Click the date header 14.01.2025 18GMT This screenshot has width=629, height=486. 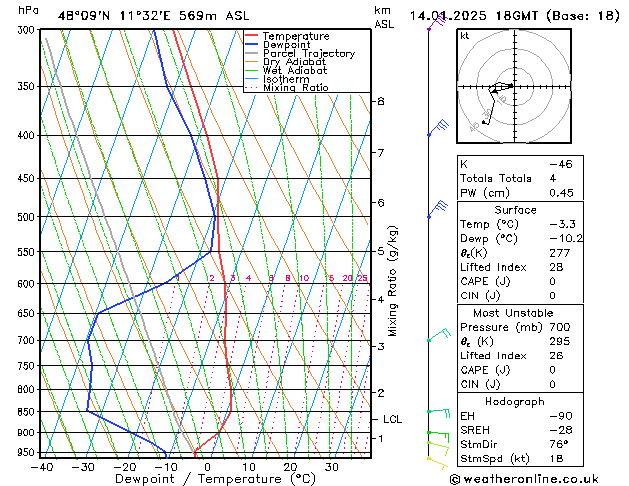(474, 16)
